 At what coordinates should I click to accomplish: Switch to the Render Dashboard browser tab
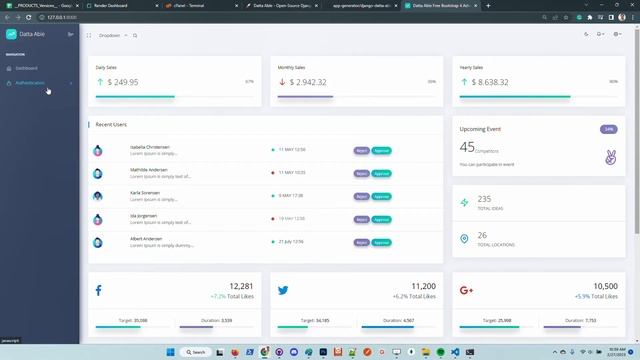point(122,6)
